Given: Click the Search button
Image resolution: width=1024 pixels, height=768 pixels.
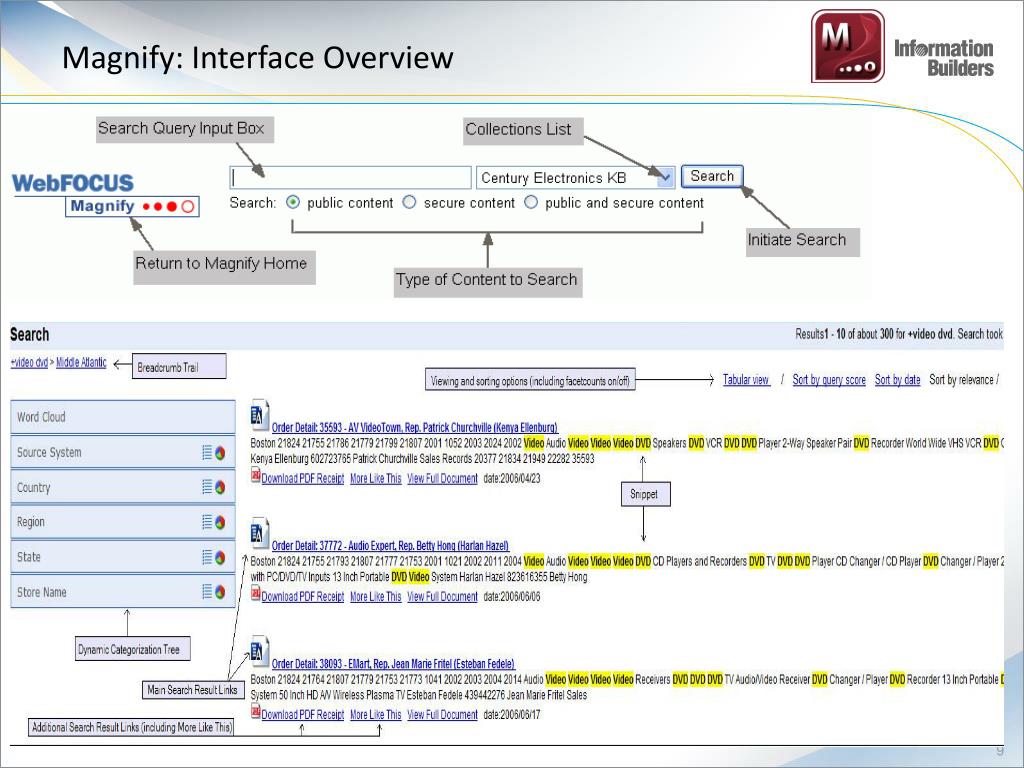Looking at the screenshot, I should [x=712, y=176].
